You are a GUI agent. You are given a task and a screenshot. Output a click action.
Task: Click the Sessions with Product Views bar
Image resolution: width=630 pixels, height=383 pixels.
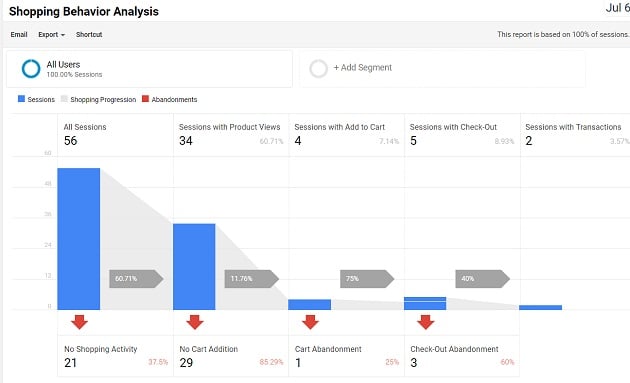[x=194, y=267]
